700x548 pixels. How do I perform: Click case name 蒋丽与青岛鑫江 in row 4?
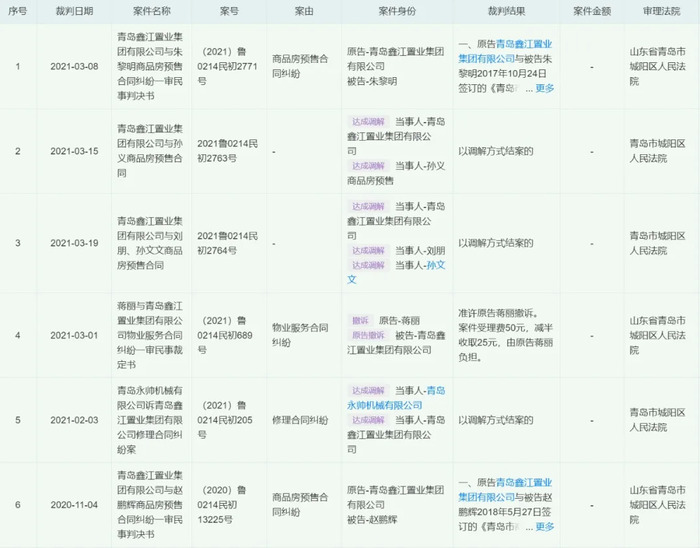click(x=150, y=335)
